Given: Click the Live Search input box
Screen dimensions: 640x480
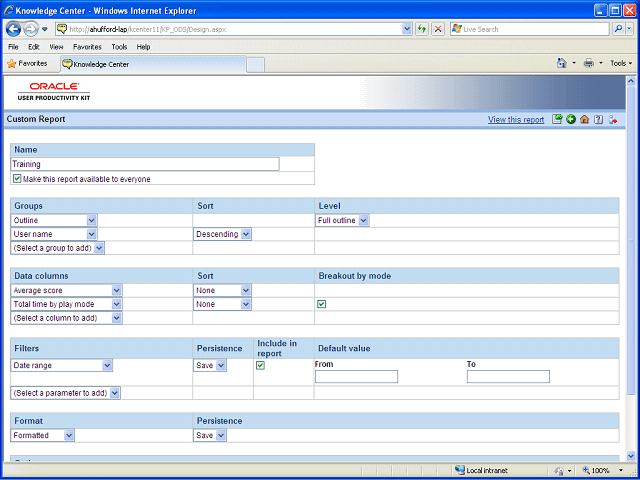Looking at the screenshot, I should [x=530, y=29].
